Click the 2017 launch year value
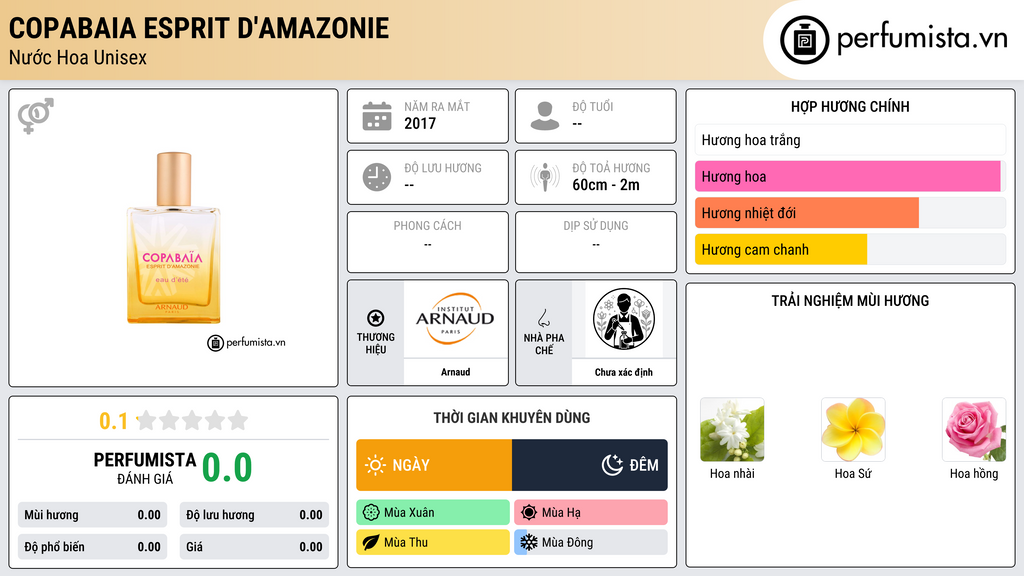The width and height of the screenshot is (1024, 576). (x=420, y=123)
